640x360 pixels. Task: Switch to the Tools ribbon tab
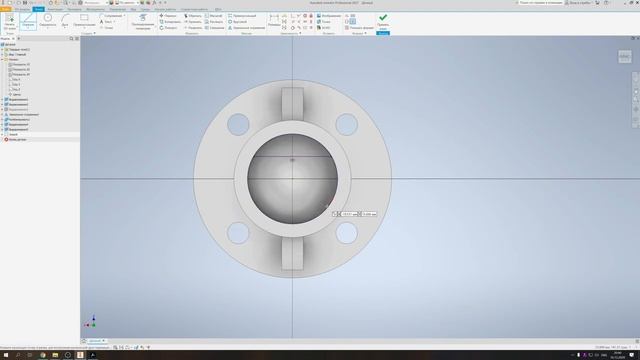tap(95, 9)
